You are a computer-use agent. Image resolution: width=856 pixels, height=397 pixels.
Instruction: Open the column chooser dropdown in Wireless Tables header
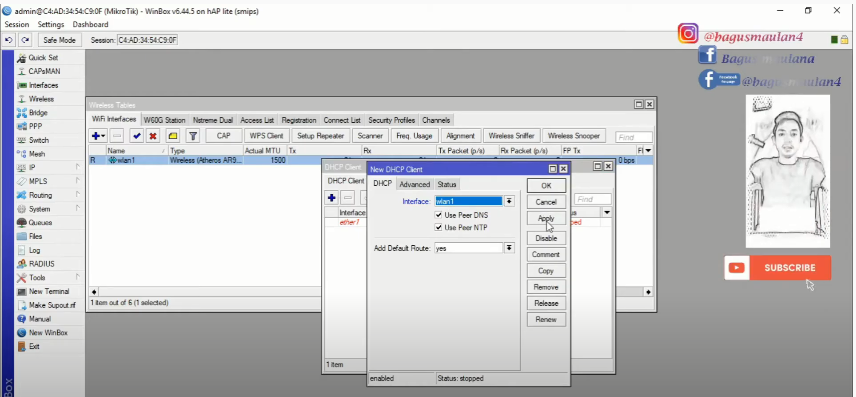(648, 150)
